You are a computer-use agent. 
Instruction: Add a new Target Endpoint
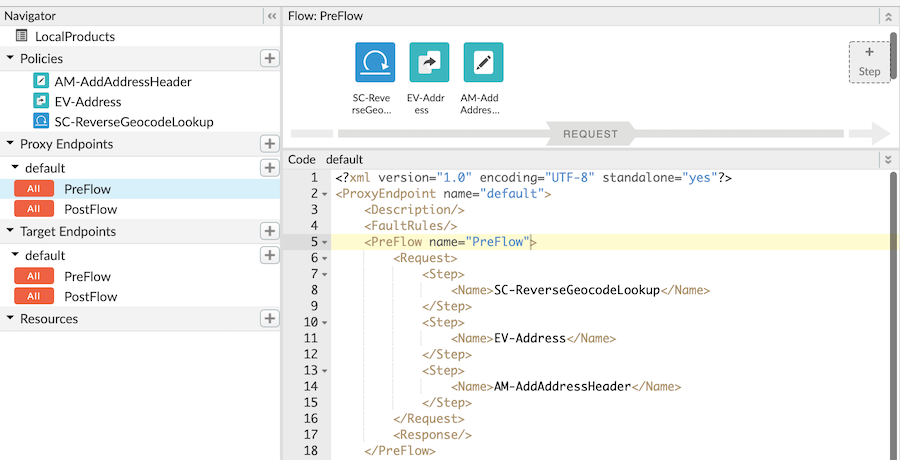pos(269,231)
